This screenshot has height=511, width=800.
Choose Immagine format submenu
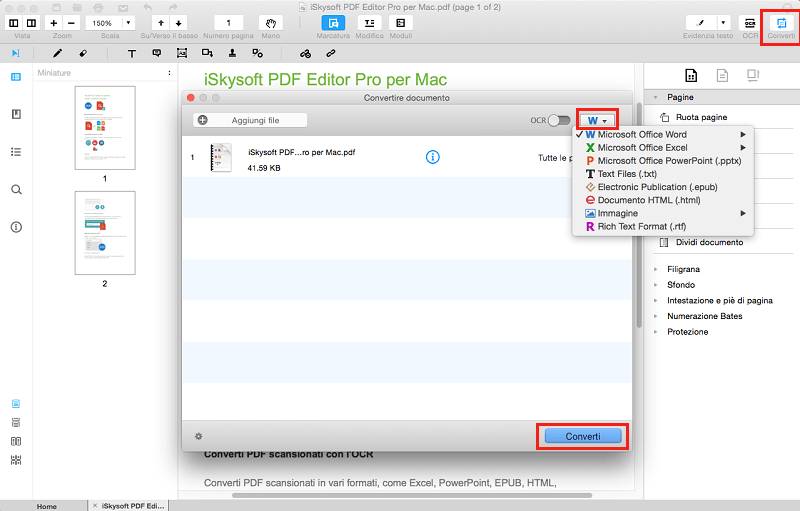click(x=663, y=214)
